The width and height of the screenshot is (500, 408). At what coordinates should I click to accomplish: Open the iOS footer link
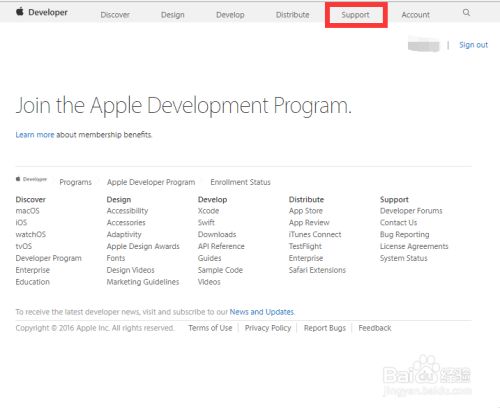pyautogui.click(x=21, y=223)
